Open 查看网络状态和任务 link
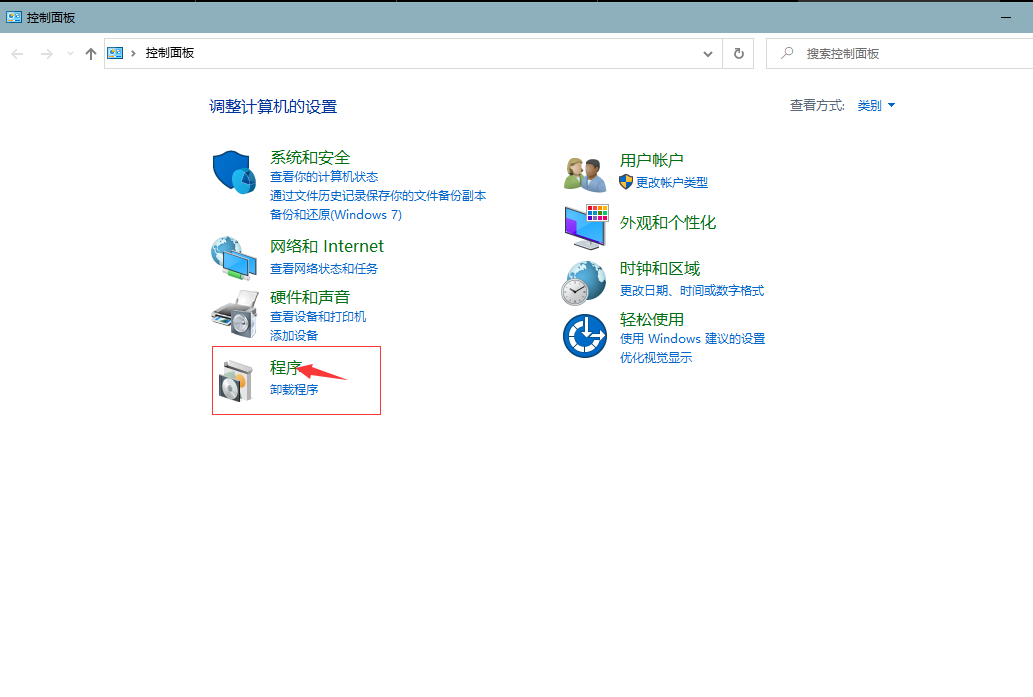Image resolution: width=1033 pixels, height=697 pixels. [x=324, y=269]
